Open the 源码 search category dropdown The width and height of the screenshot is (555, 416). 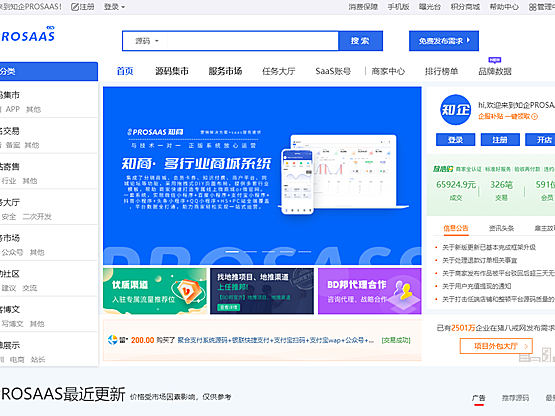[146, 41]
